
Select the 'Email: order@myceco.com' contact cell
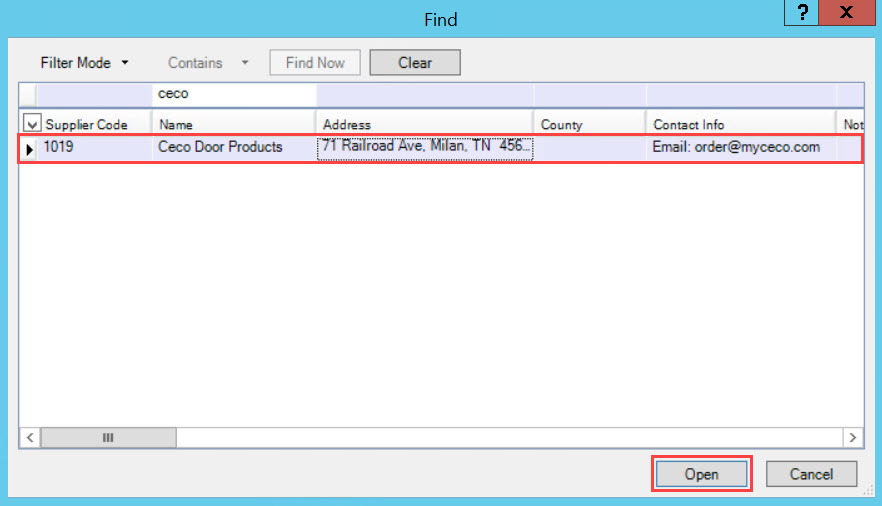click(x=741, y=148)
